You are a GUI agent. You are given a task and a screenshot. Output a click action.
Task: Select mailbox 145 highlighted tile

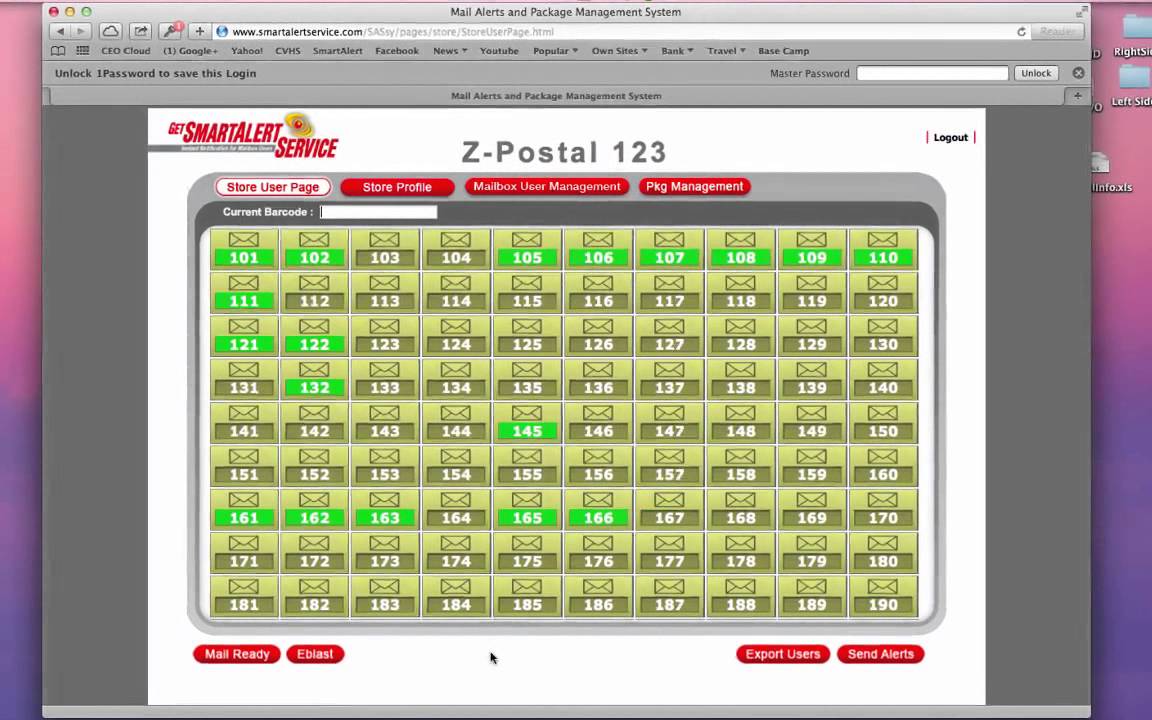[527, 422]
